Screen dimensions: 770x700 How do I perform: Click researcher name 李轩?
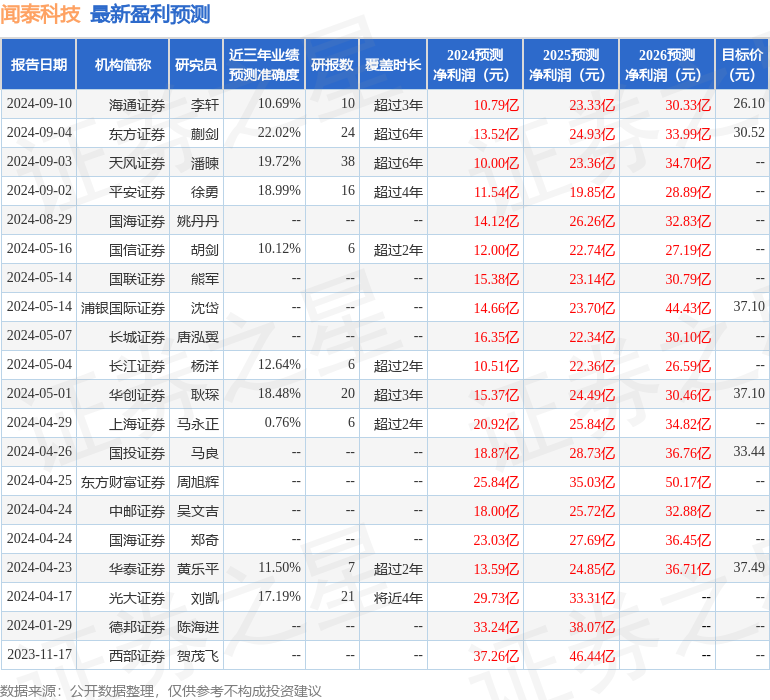point(205,105)
